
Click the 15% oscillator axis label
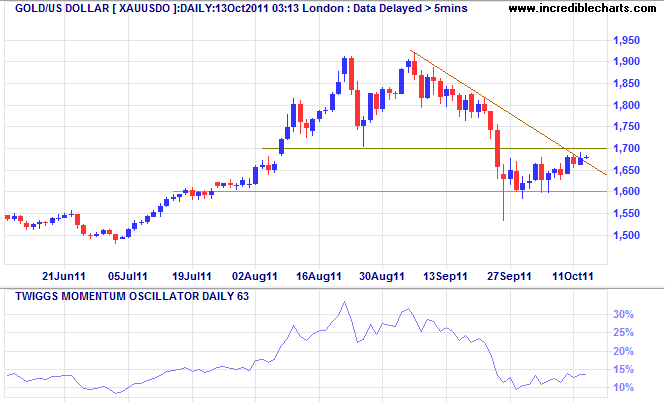pyautogui.click(x=623, y=370)
